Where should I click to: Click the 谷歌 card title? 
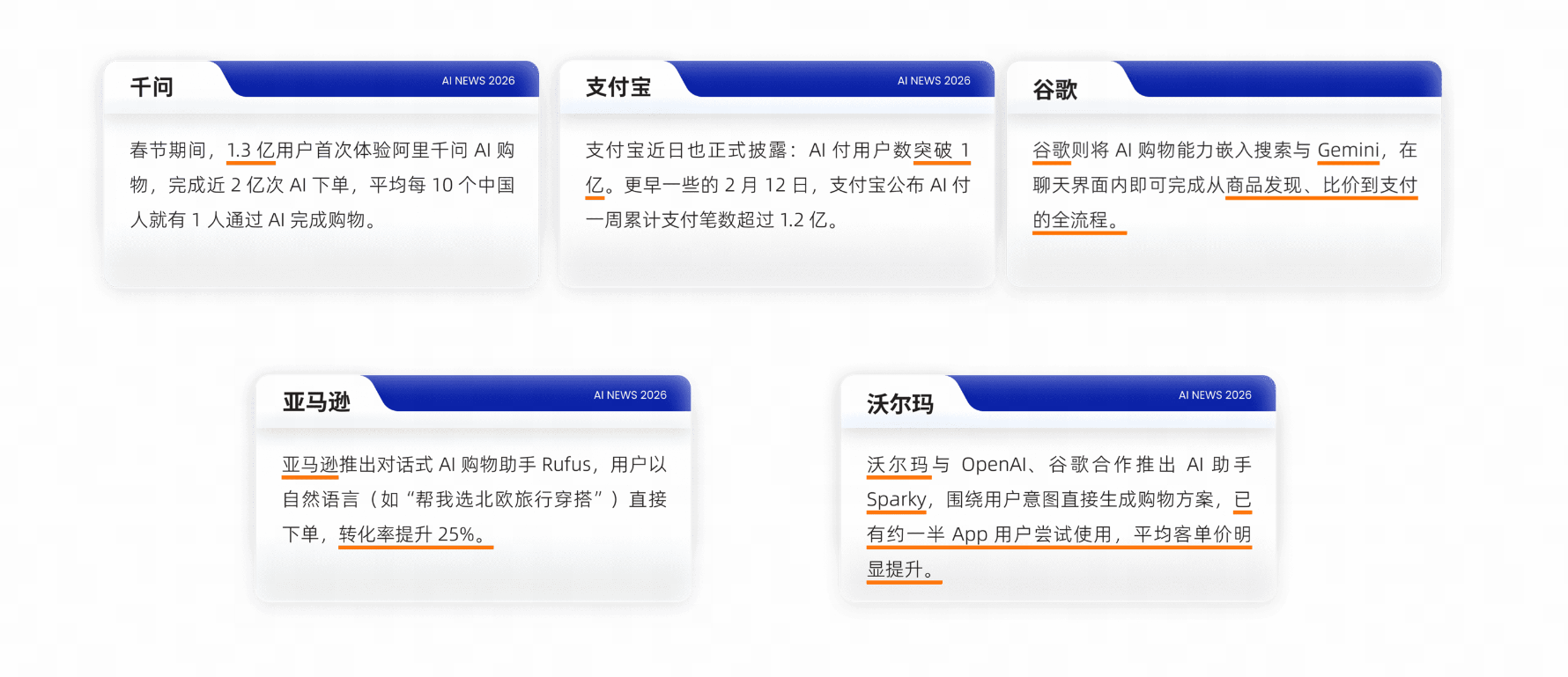pyautogui.click(x=1055, y=90)
